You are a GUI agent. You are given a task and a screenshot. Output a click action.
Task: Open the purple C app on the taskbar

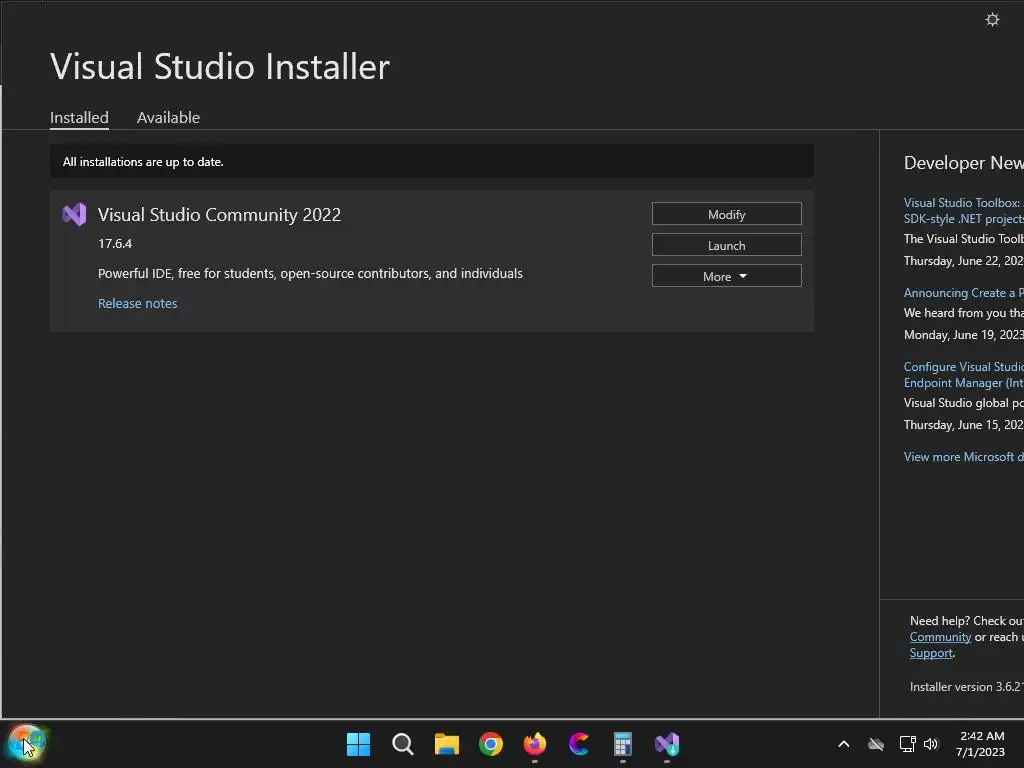point(579,744)
